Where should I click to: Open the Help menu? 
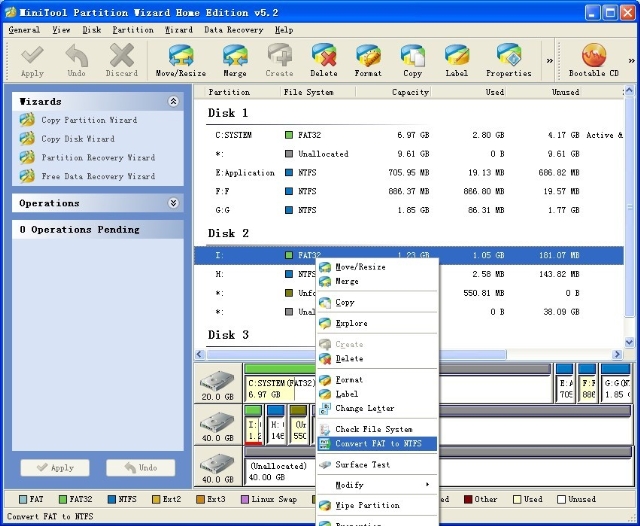pos(284,30)
